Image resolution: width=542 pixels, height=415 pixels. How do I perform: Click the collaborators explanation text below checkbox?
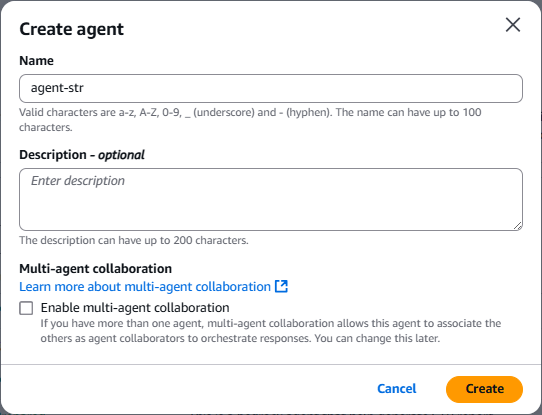(271, 331)
